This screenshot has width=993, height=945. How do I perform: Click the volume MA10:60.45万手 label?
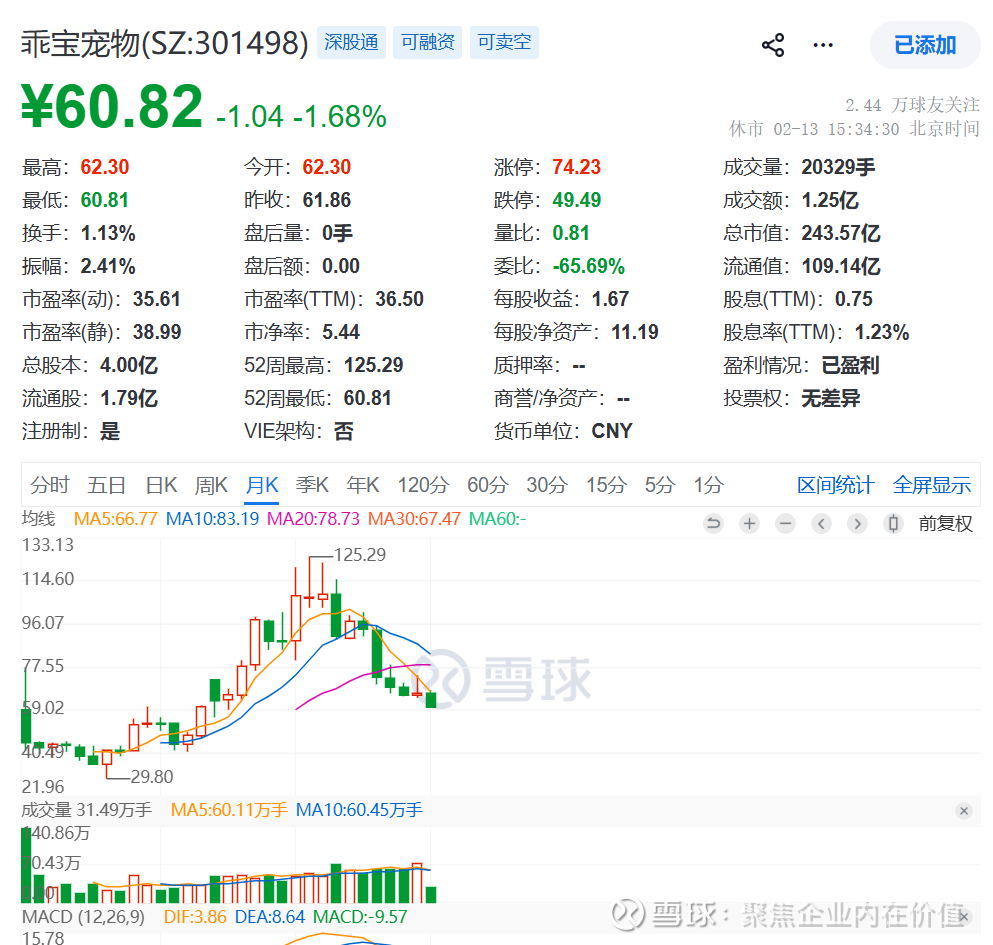[x=359, y=810]
